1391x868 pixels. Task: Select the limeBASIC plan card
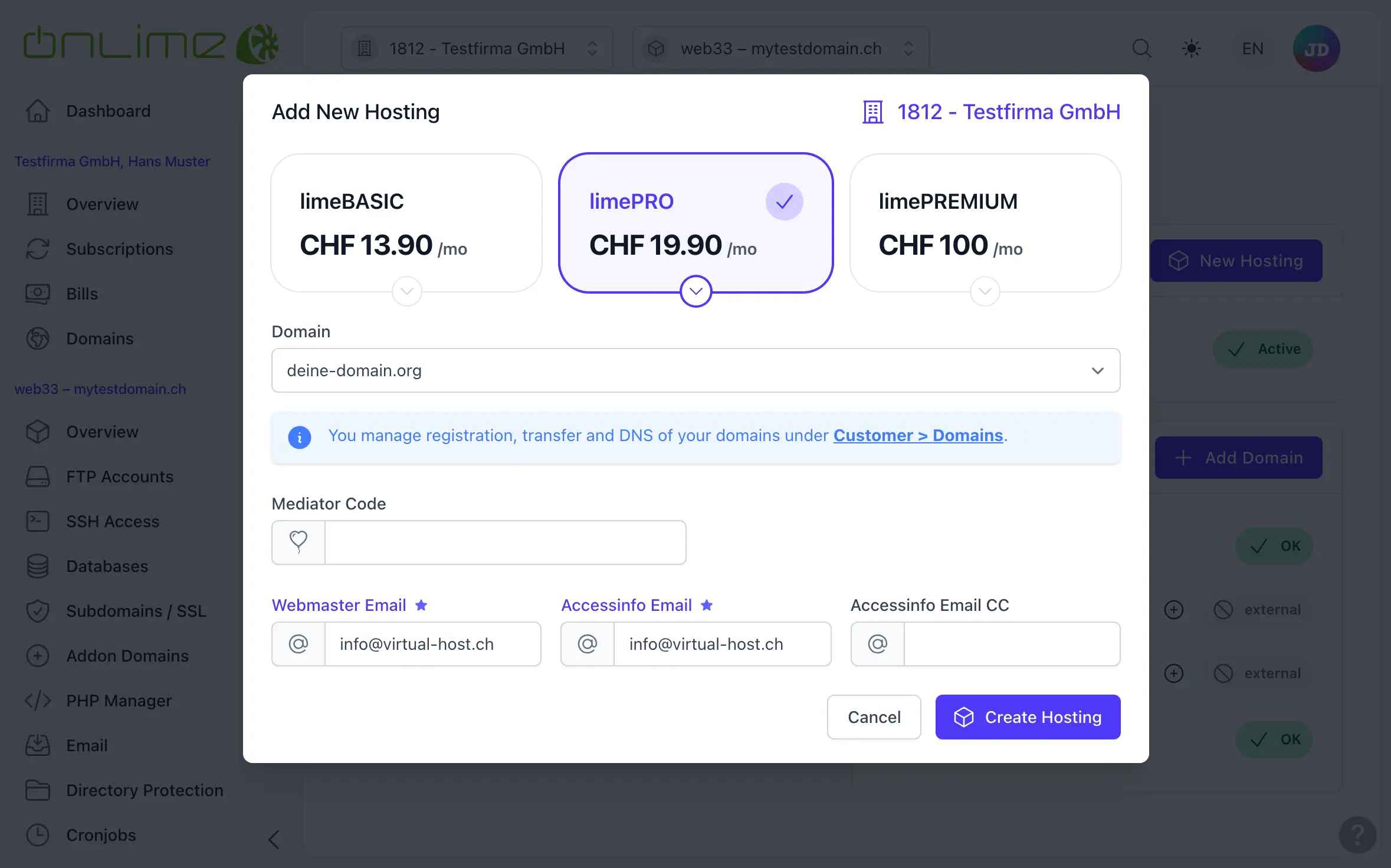pyautogui.click(x=406, y=223)
